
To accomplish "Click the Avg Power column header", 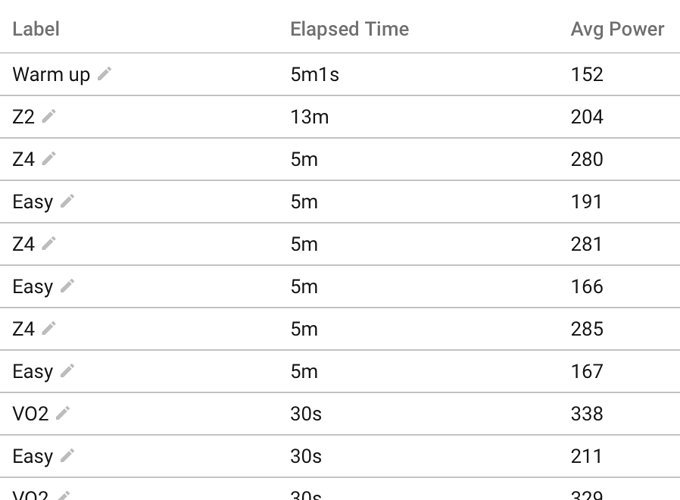I will coord(617,29).
